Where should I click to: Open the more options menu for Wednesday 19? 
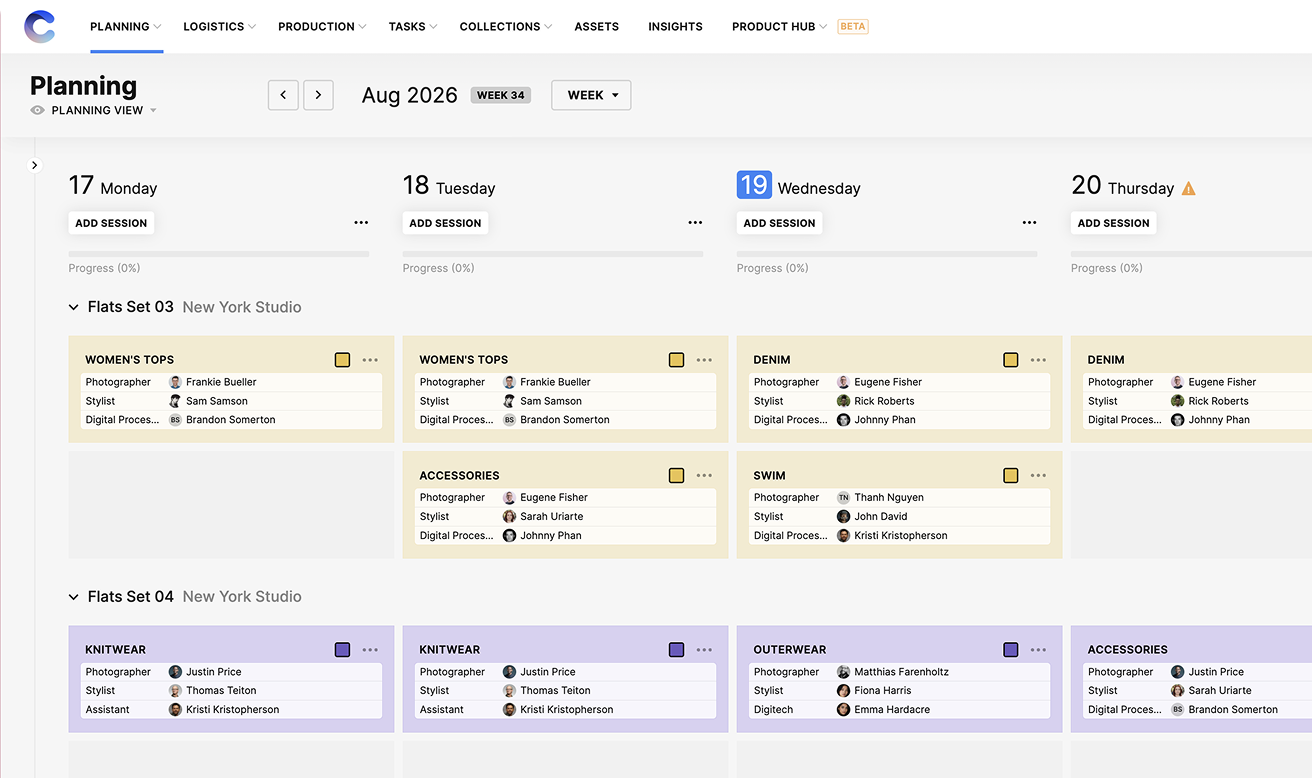(1029, 223)
